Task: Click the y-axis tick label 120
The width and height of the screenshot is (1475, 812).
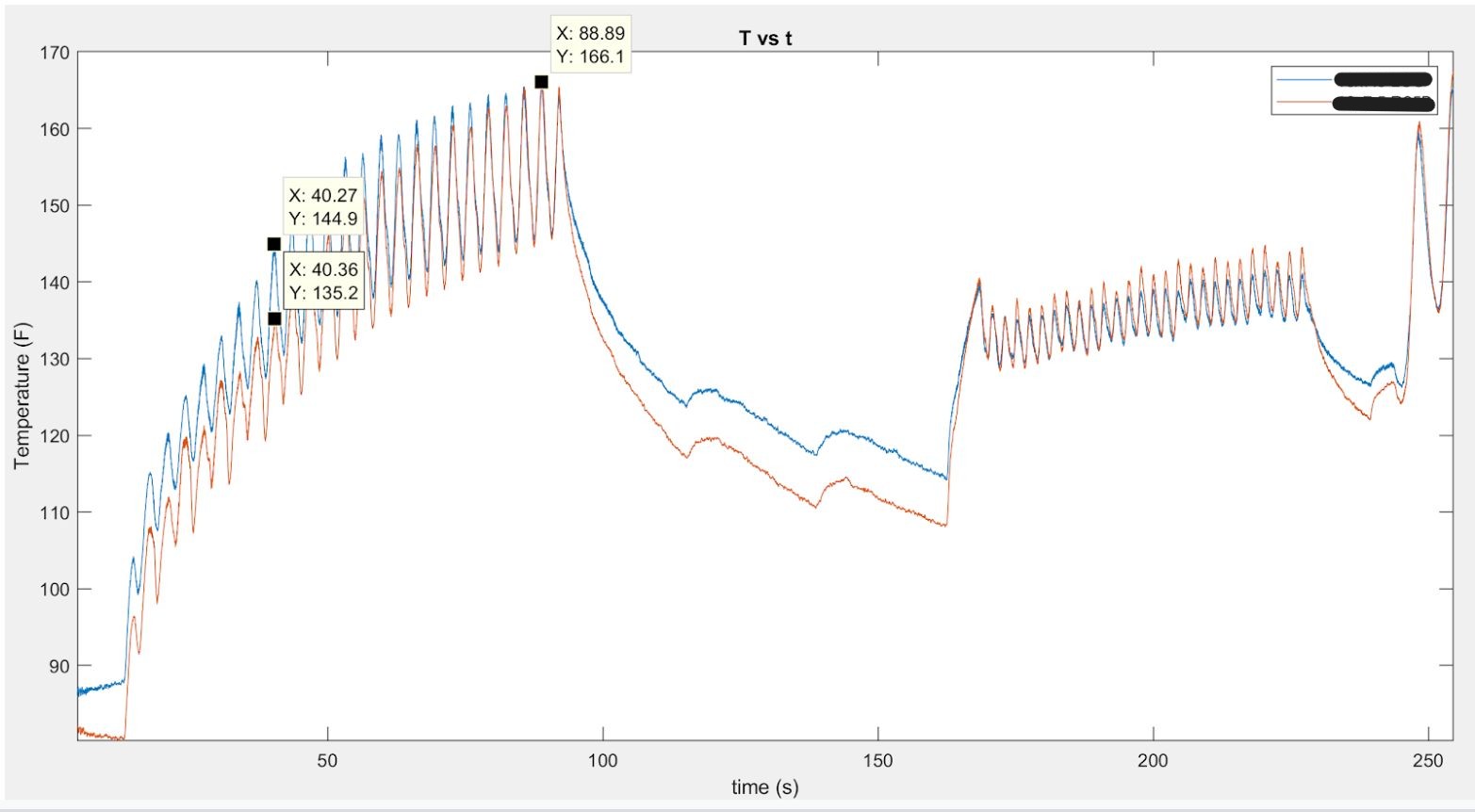Action: pyautogui.click(x=55, y=436)
